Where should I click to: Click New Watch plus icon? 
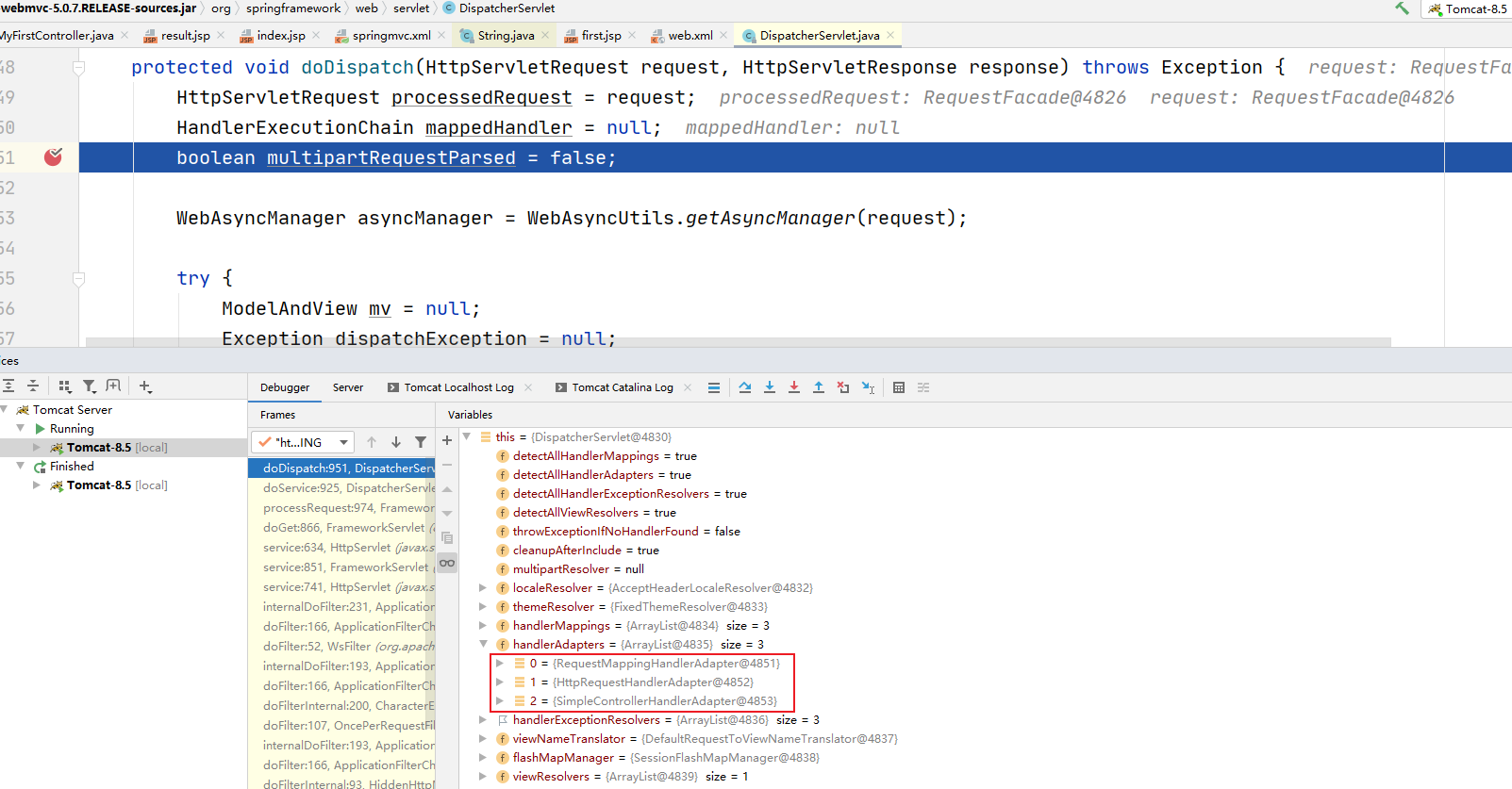coord(447,440)
